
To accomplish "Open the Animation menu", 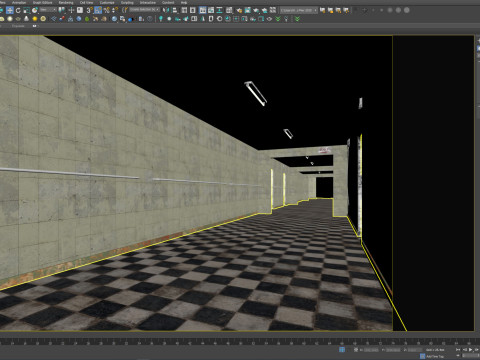I will point(19,3).
